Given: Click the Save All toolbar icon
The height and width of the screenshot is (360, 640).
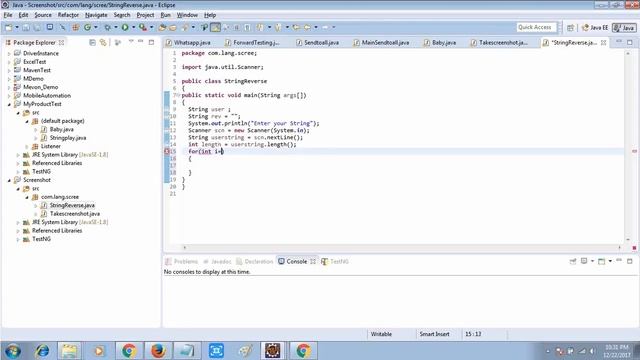Looking at the screenshot, I should coord(37,27).
